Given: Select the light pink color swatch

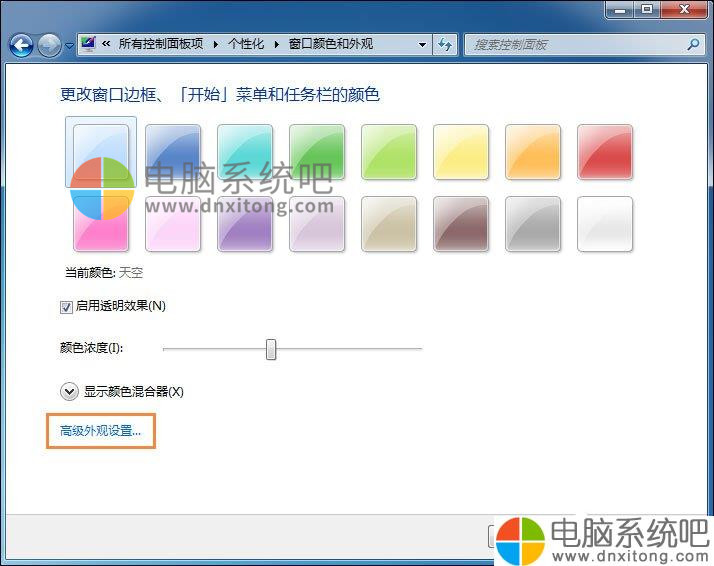Looking at the screenshot, I should point(173,224).
